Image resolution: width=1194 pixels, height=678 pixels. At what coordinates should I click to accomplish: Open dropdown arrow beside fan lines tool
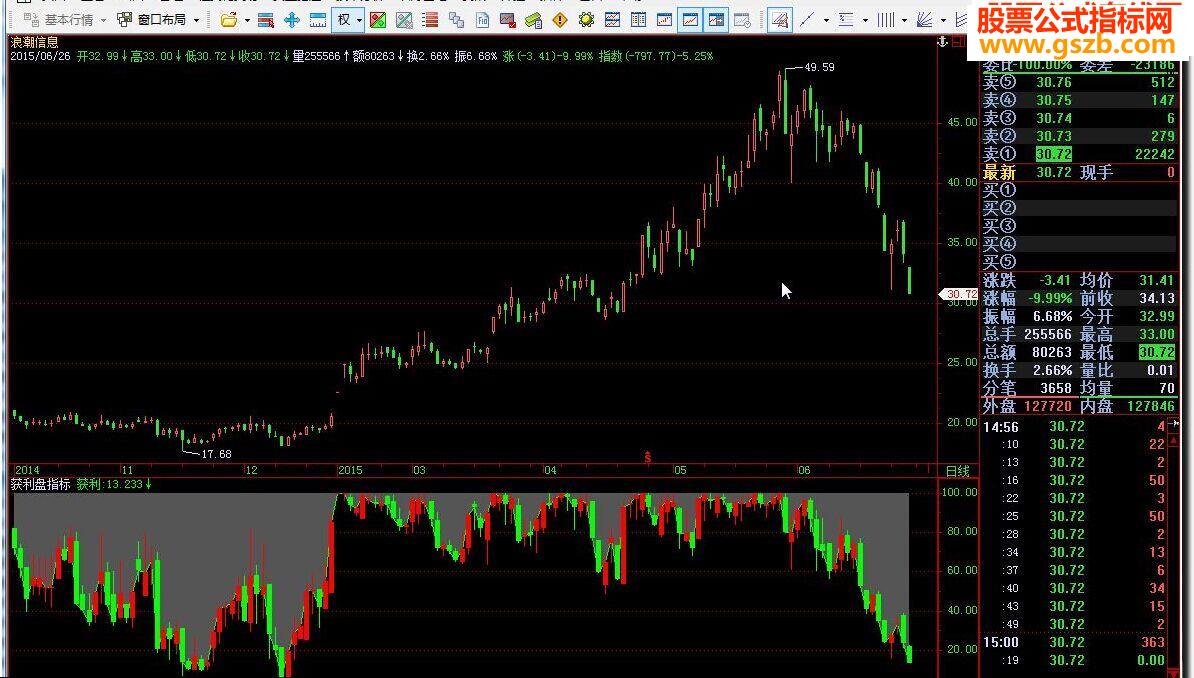click(943, 21)
